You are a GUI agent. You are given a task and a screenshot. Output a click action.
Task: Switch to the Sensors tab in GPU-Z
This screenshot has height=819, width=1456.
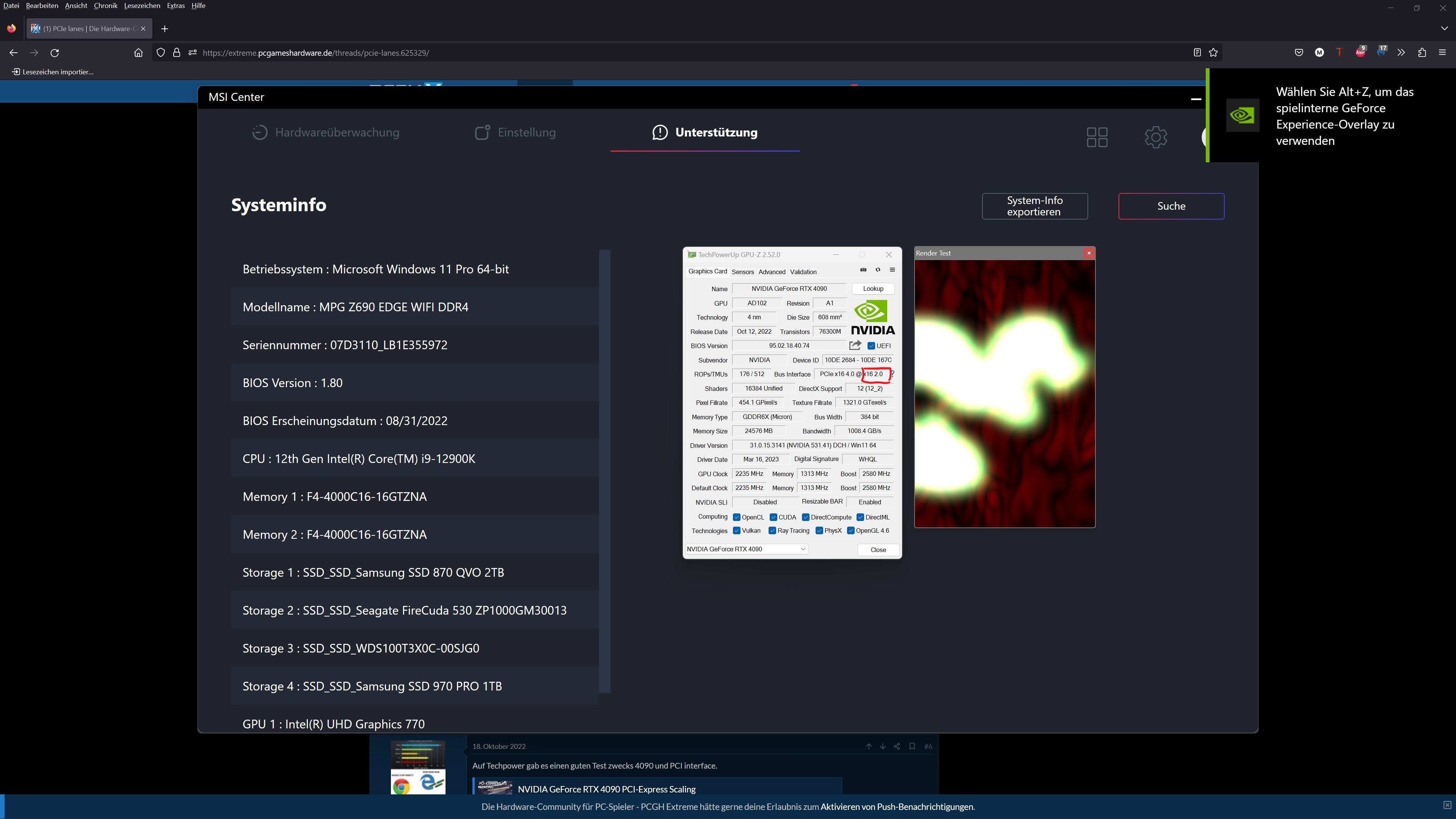(x=743, y=272)
